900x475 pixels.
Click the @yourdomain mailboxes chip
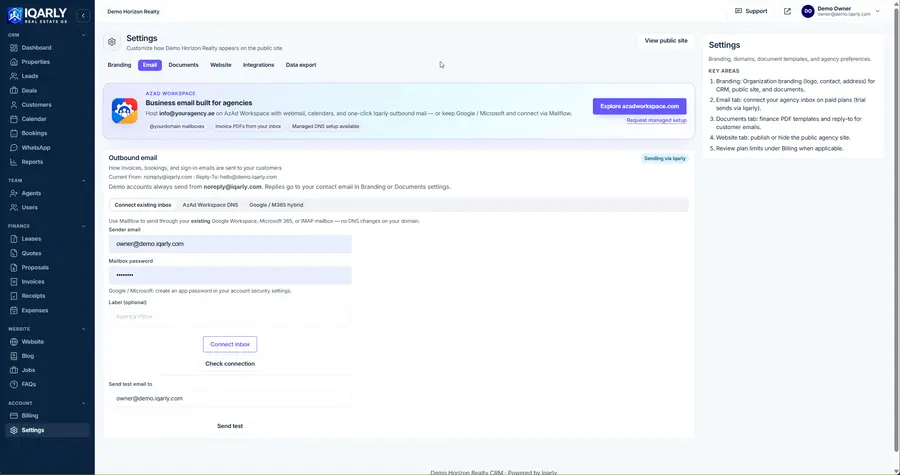(177, 126)
